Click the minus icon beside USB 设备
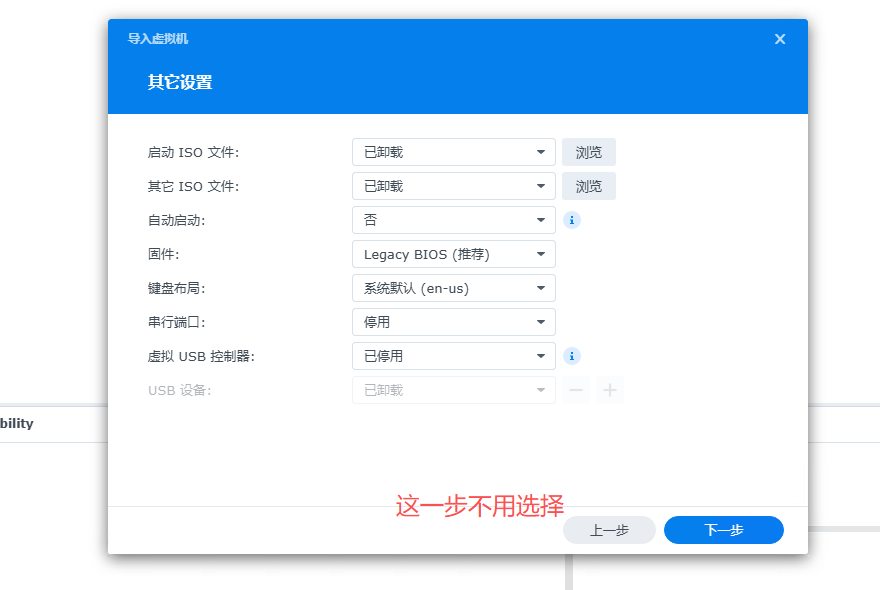This screenshot has height=590, width=880. point(577,390)
